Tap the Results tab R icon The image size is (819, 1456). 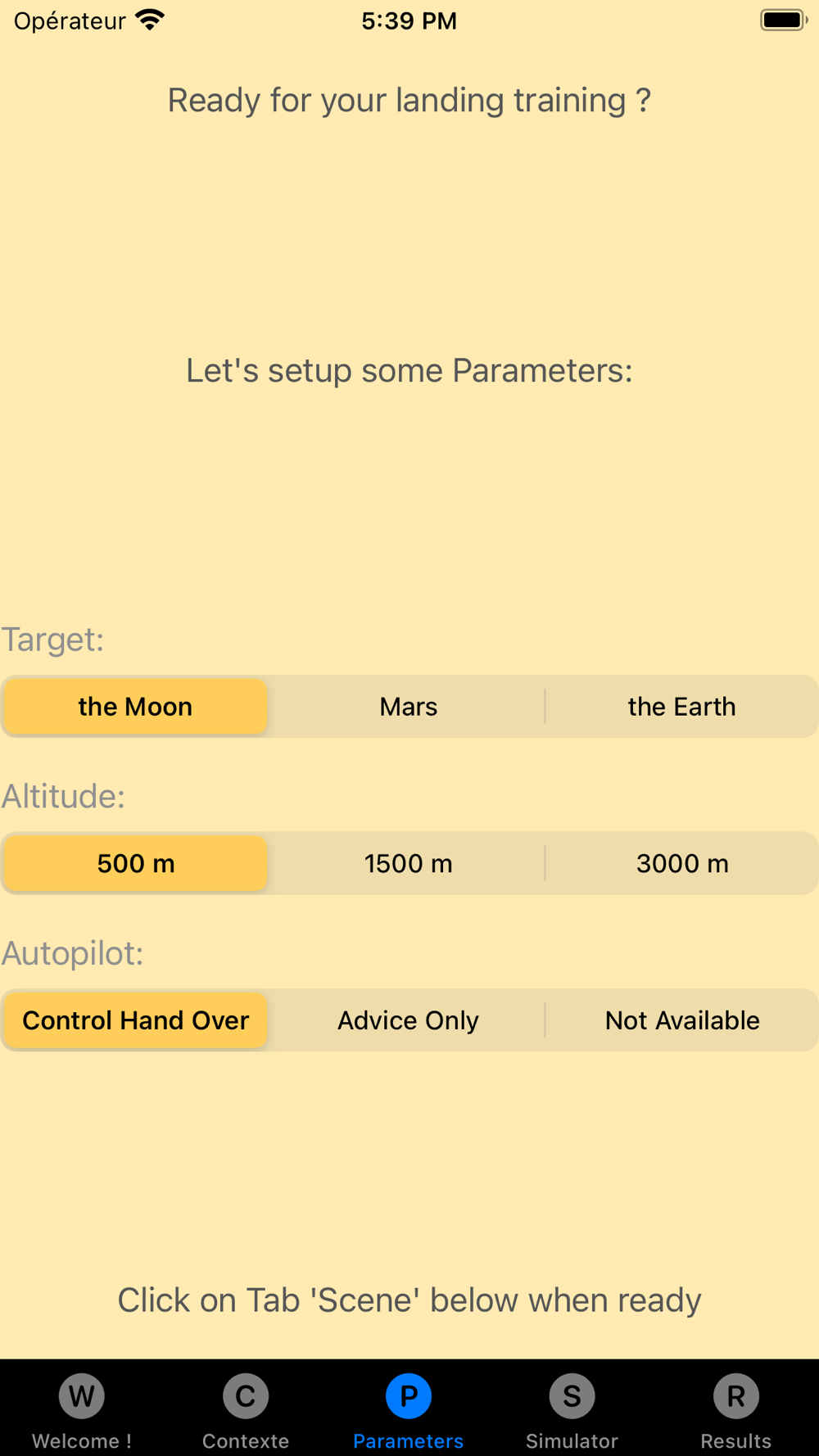735,1396
